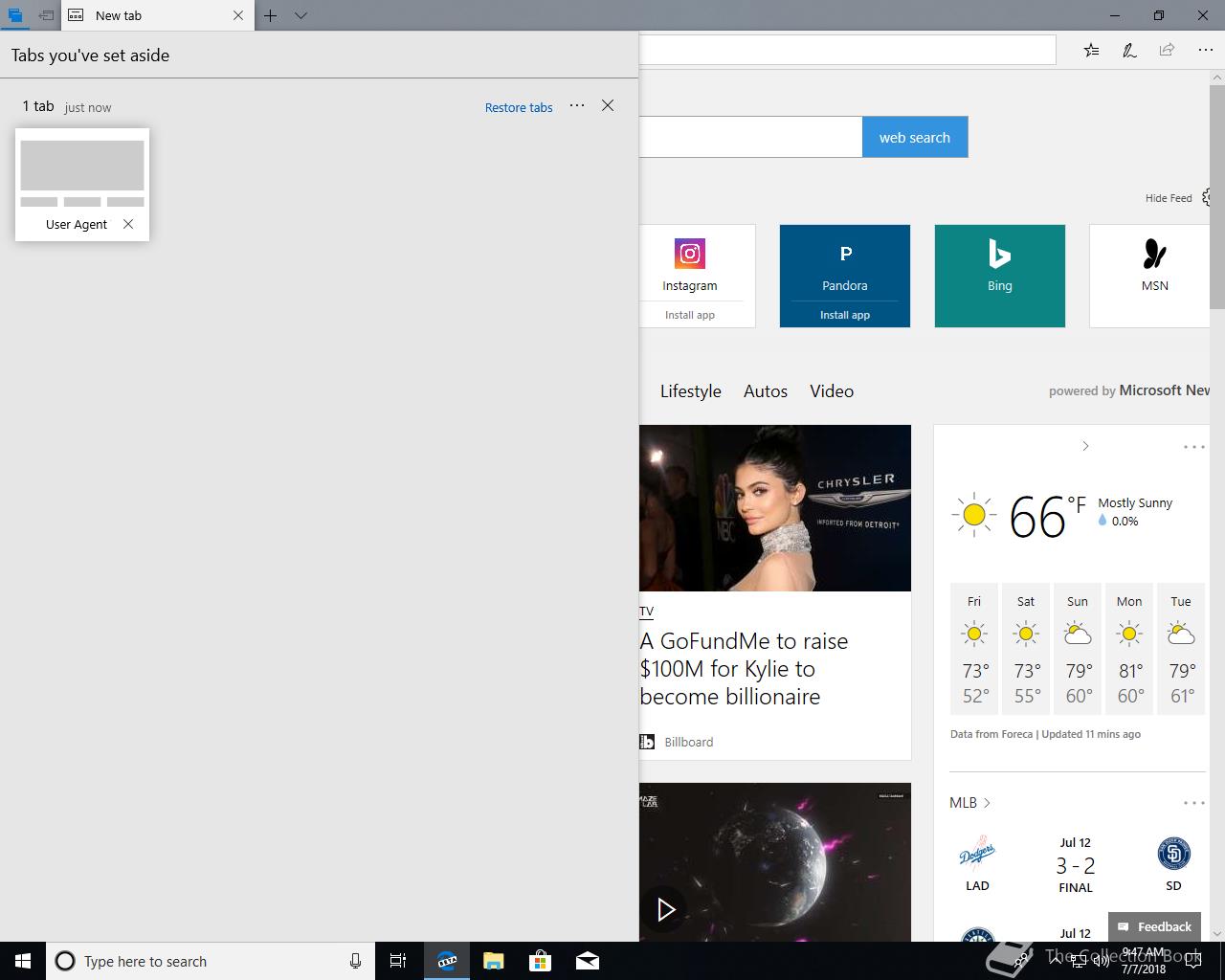Click the Cortana microphone icon
The image size is (1225, 980).
(355, 961)
